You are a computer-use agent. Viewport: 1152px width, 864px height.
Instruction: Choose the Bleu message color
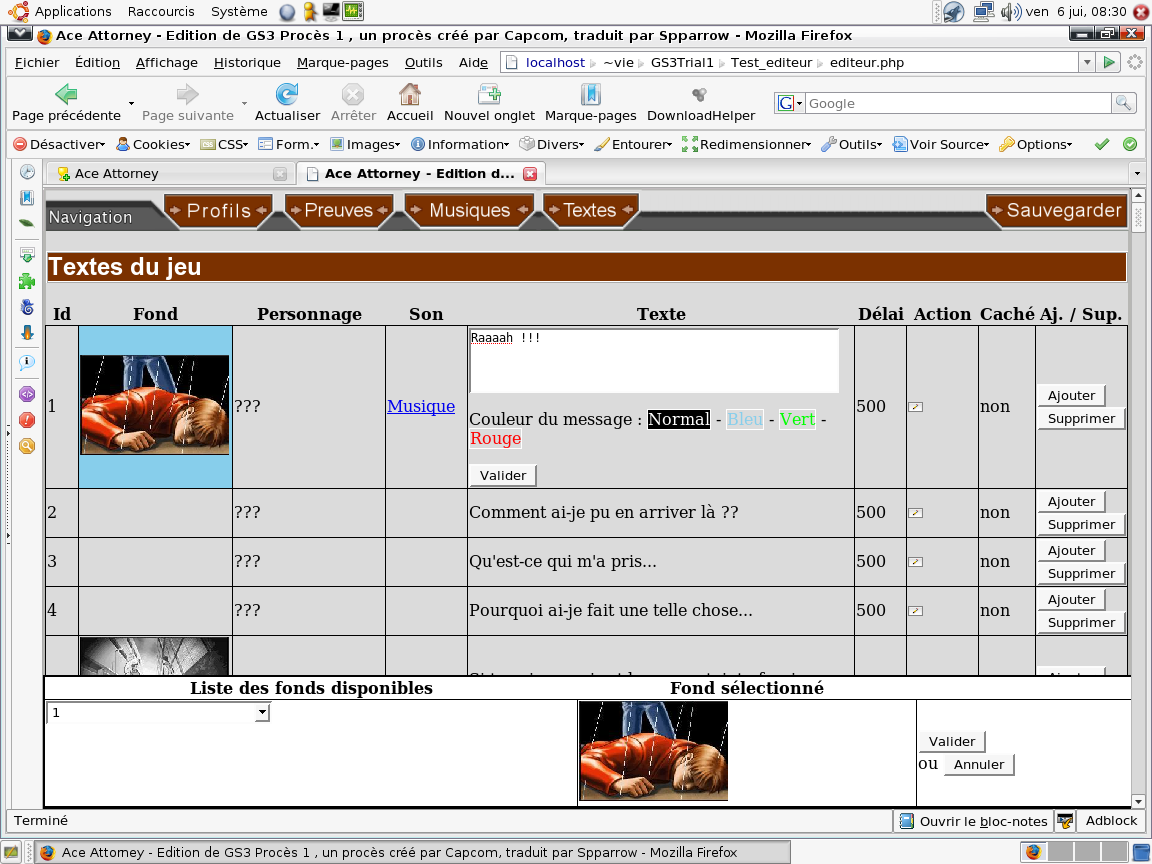pos(745,420)
